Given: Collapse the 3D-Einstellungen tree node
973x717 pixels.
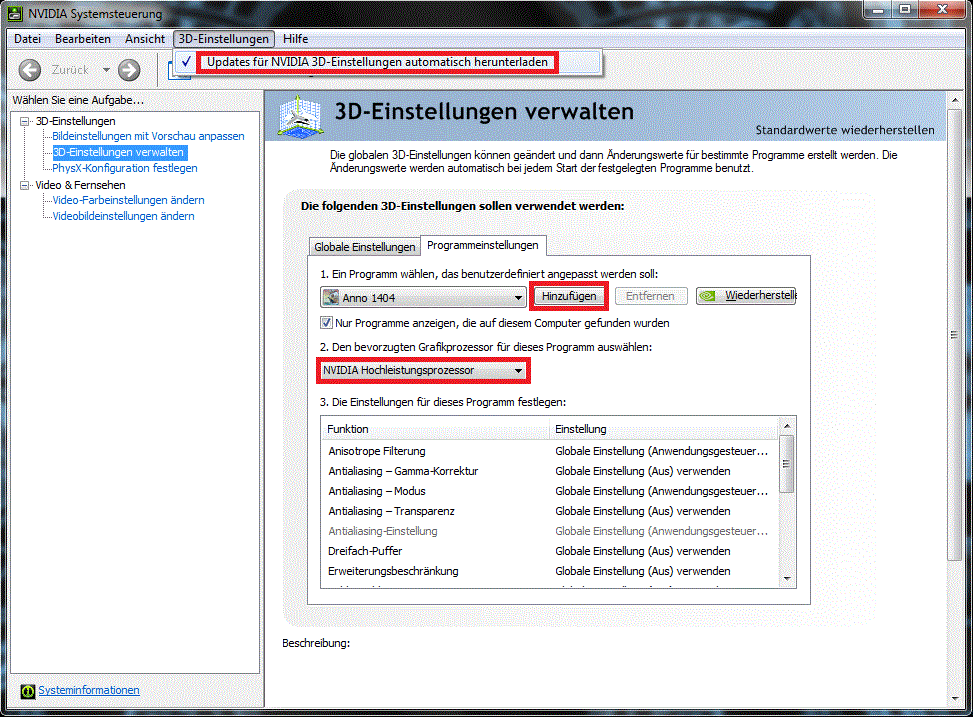Looking at the screenshot, I should 25,121.
